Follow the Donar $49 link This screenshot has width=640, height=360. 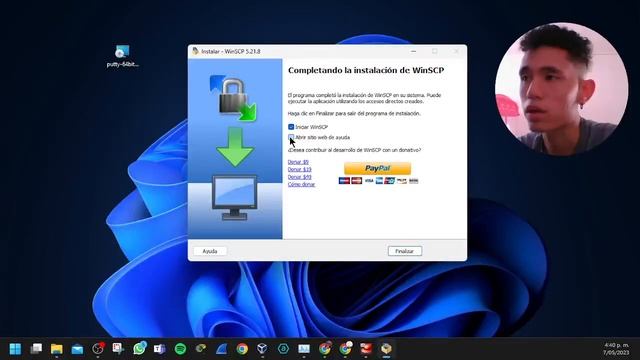(x=300, y=177)
